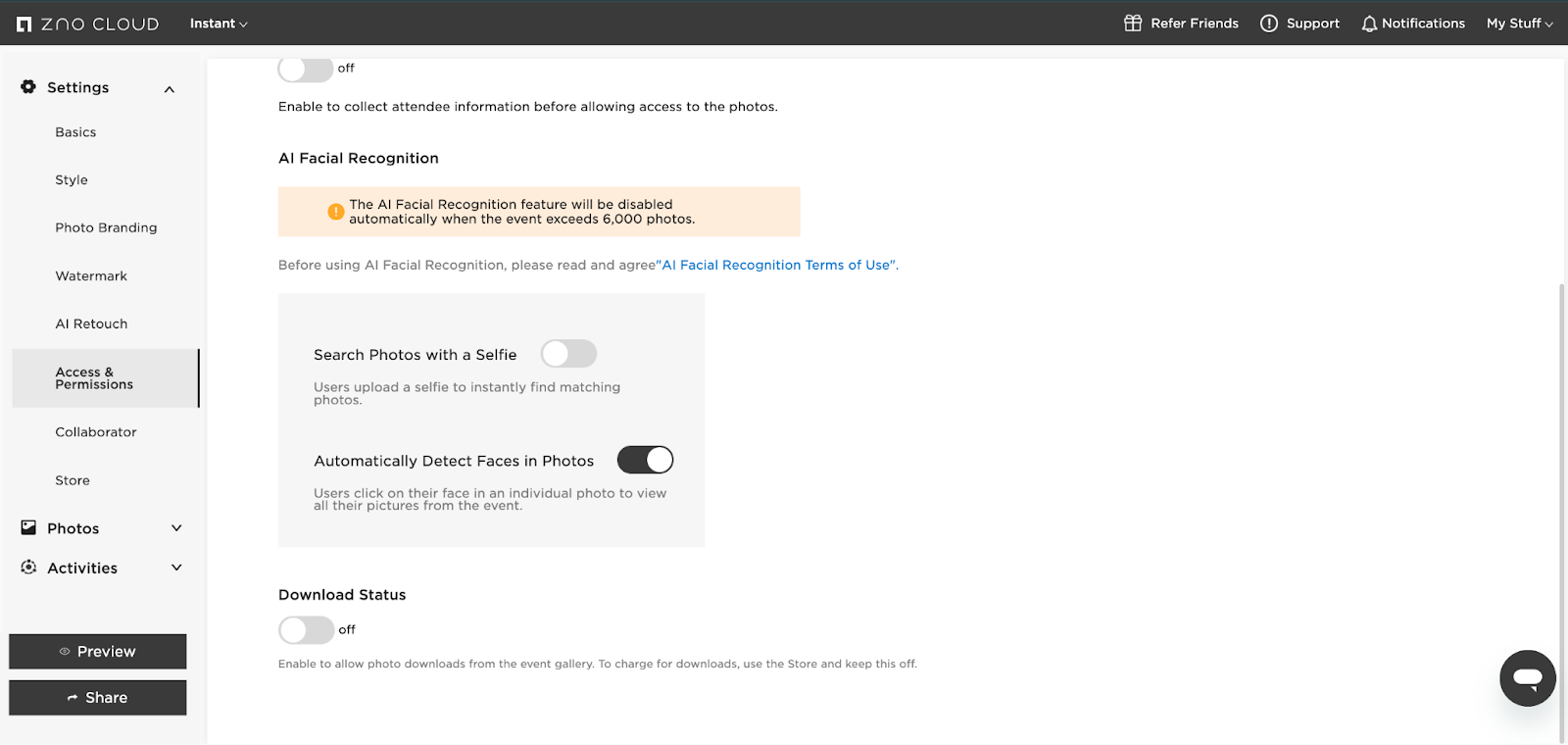Enable Search Photos with a Selfie
Viewport: 1568px width, 745px height.
pyautogui.click(x=568, y=354)
